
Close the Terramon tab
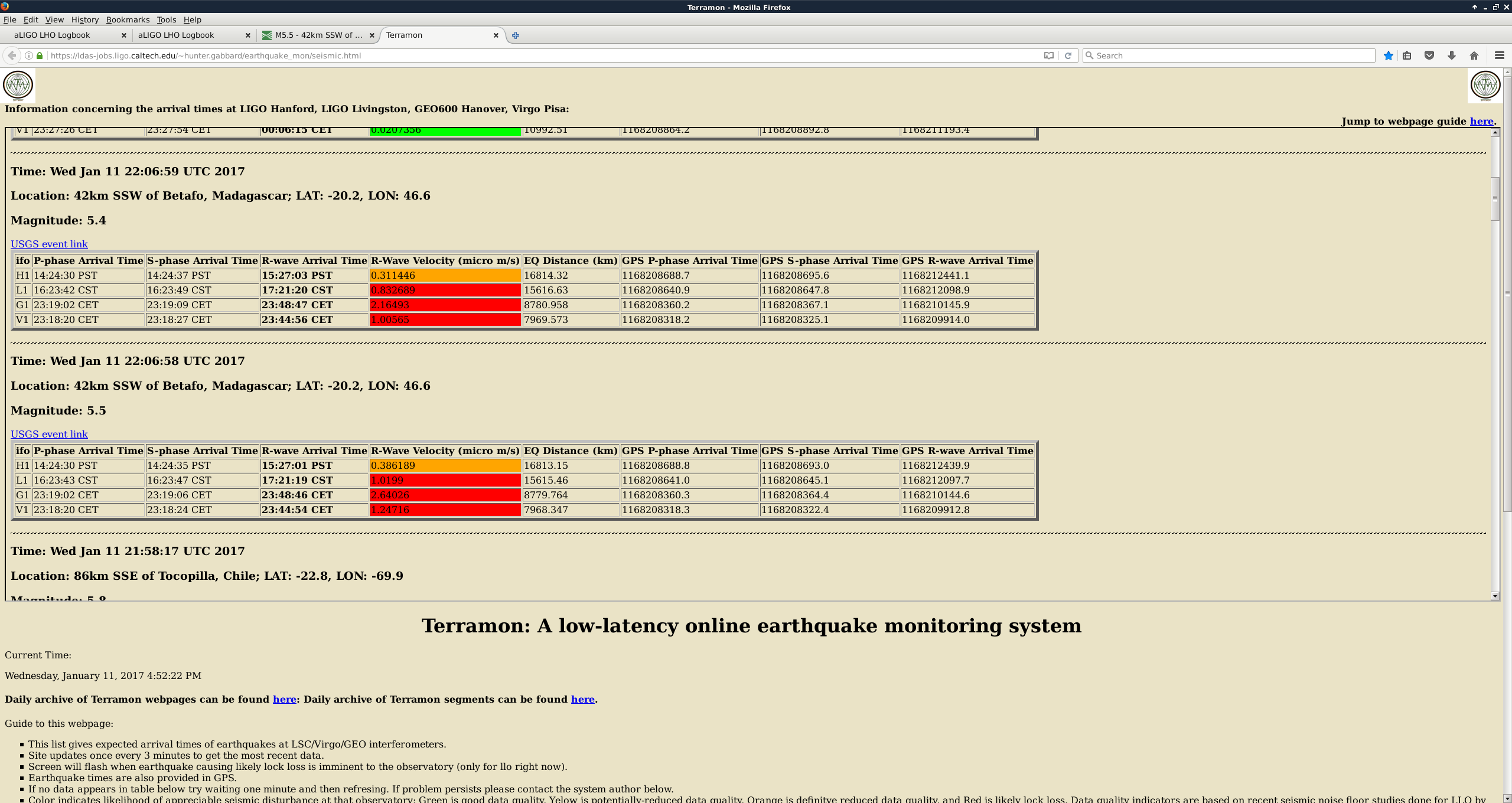tap(496, 35)
